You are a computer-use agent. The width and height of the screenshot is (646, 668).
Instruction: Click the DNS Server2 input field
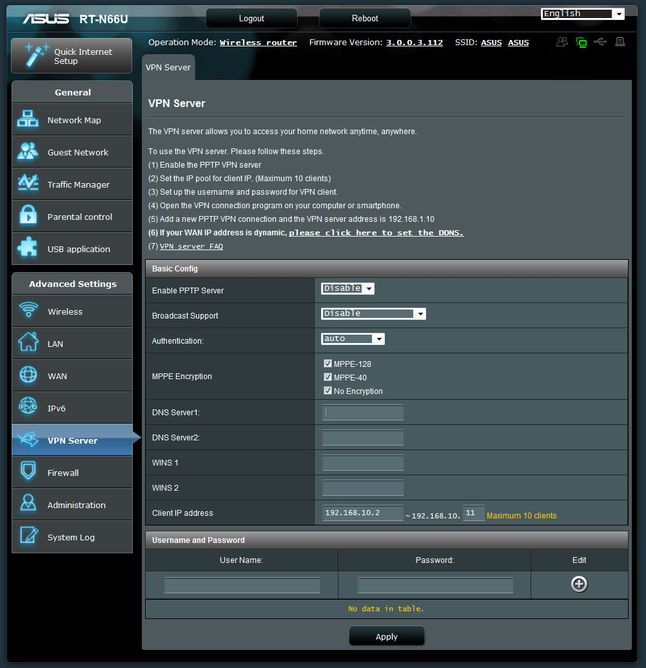[363, 438]
